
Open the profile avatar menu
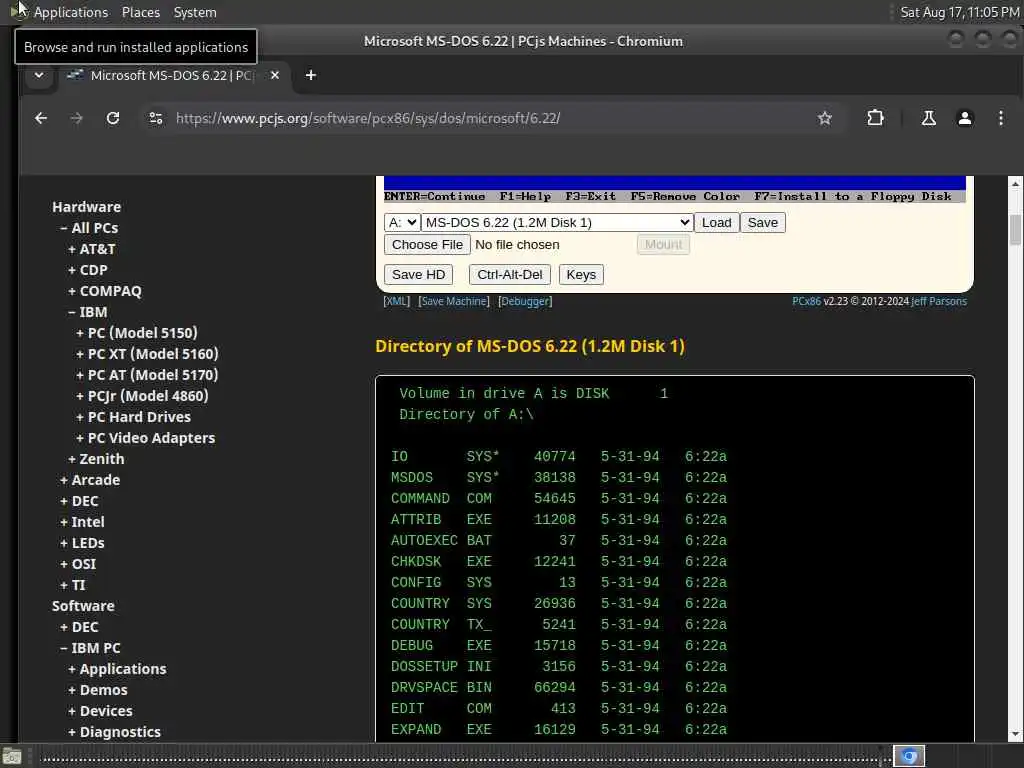coord(965,118)
